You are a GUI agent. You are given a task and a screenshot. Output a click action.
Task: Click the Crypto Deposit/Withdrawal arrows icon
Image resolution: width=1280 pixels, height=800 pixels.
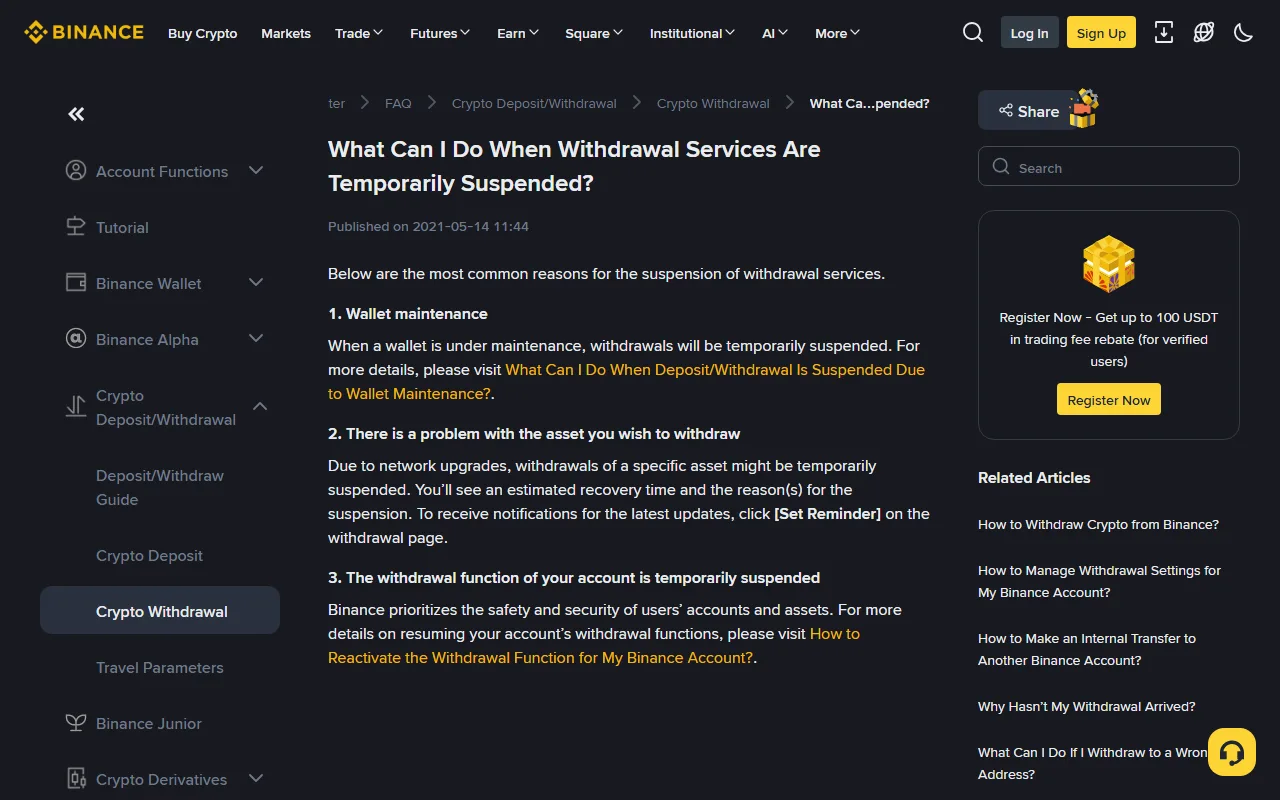pos(76,406)
